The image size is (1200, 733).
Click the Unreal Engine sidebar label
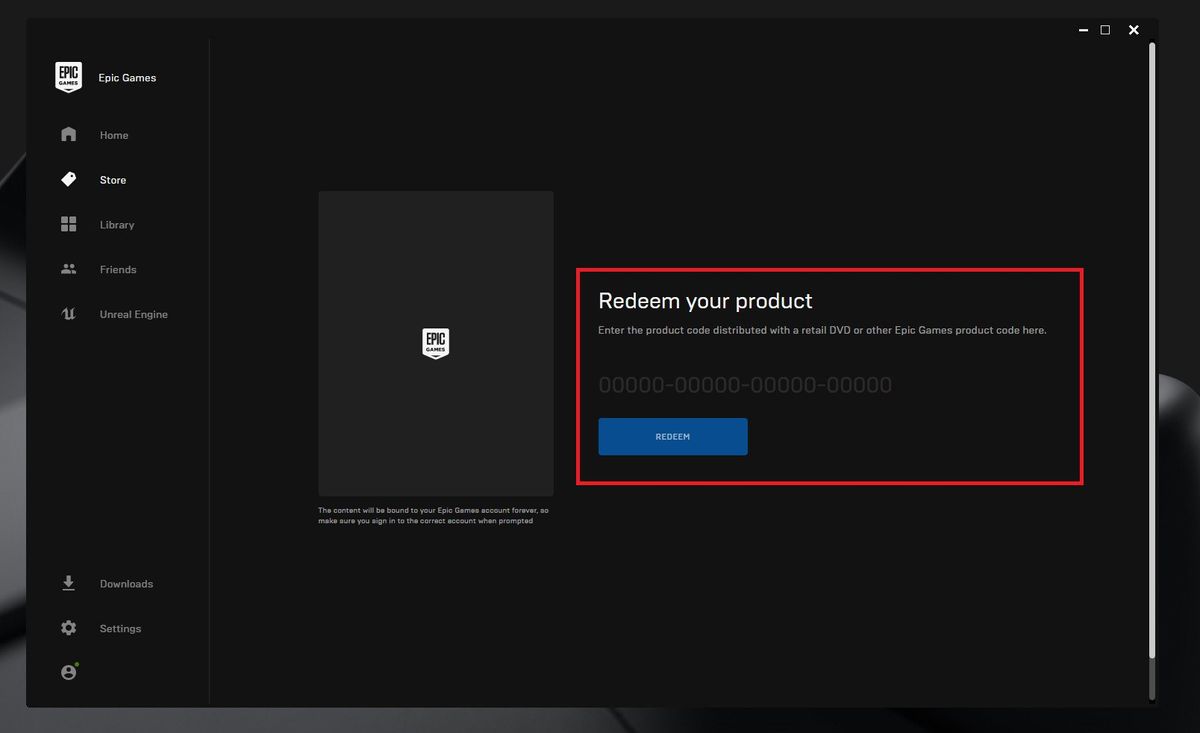[x=133, y=314]
